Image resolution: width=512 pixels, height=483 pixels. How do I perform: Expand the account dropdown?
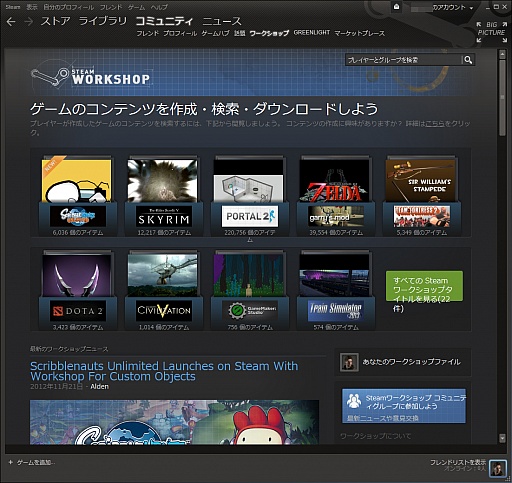(471, 8)
